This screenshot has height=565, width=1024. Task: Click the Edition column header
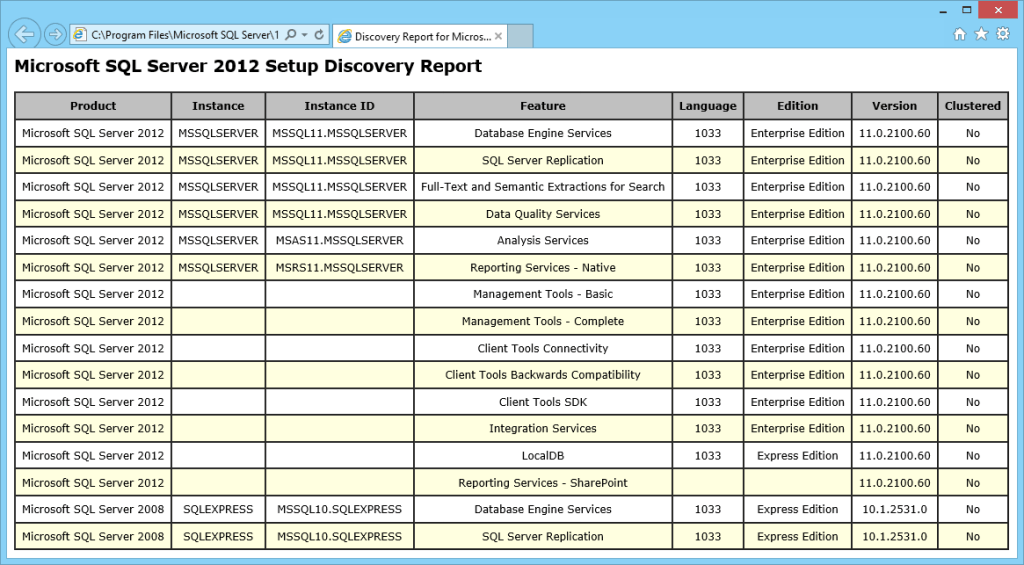click(x=797, y=106)
